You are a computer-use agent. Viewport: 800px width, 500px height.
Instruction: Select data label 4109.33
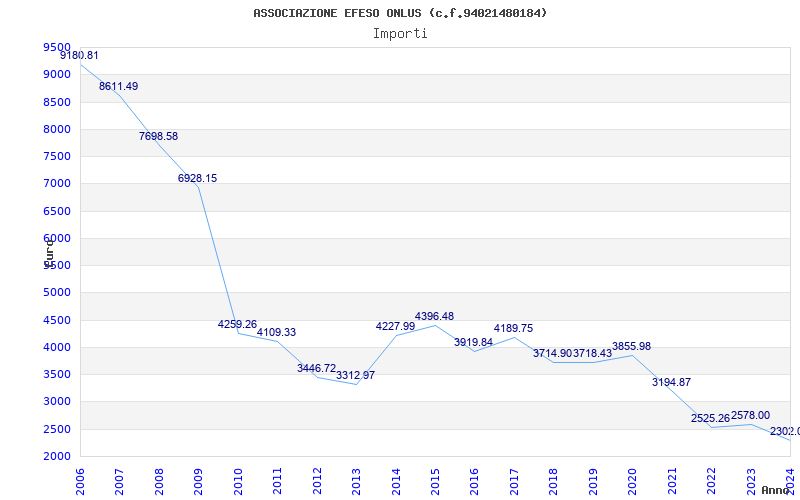coord(276,332)
